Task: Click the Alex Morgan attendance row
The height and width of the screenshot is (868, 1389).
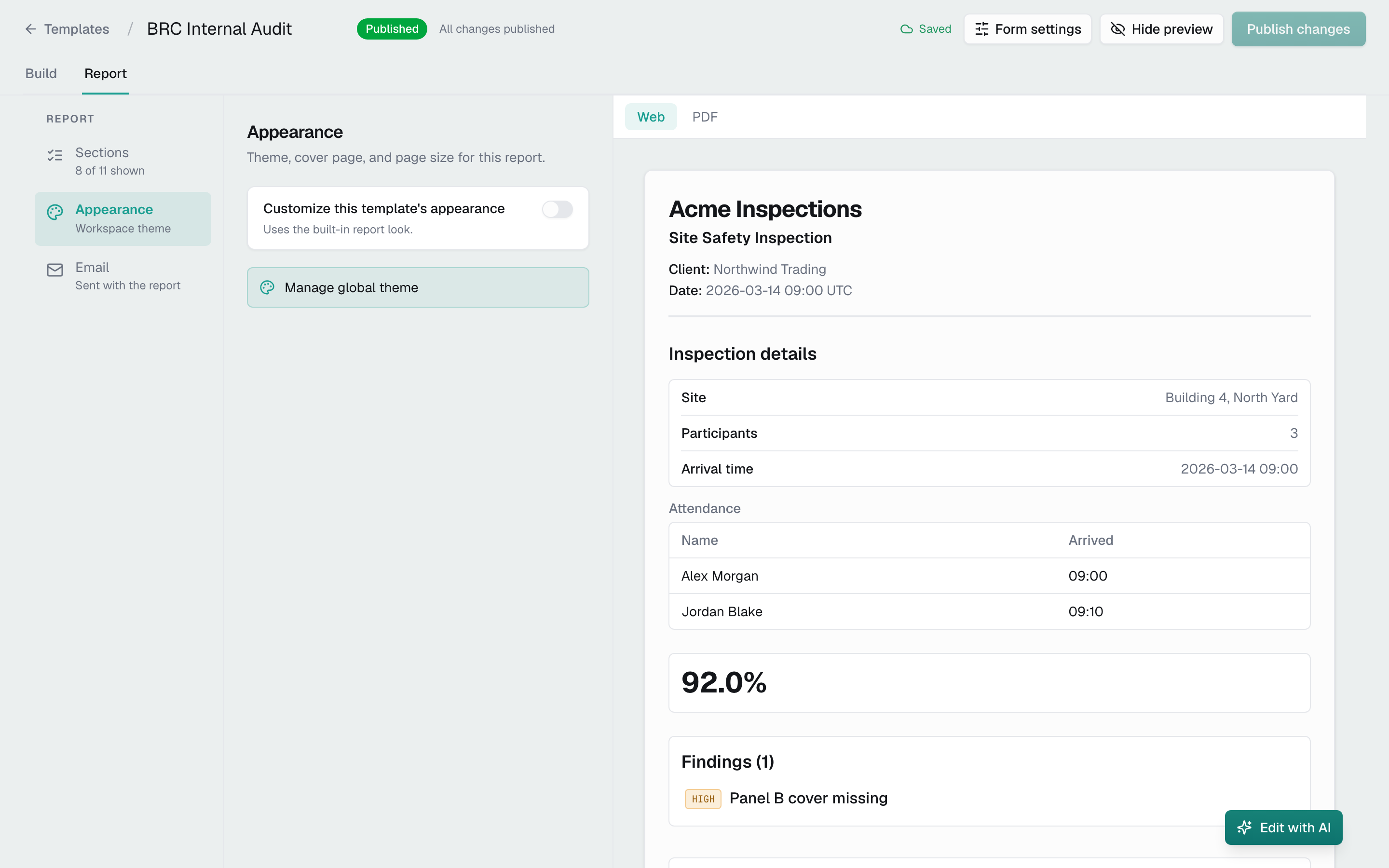Action: [x=989, y=576]
